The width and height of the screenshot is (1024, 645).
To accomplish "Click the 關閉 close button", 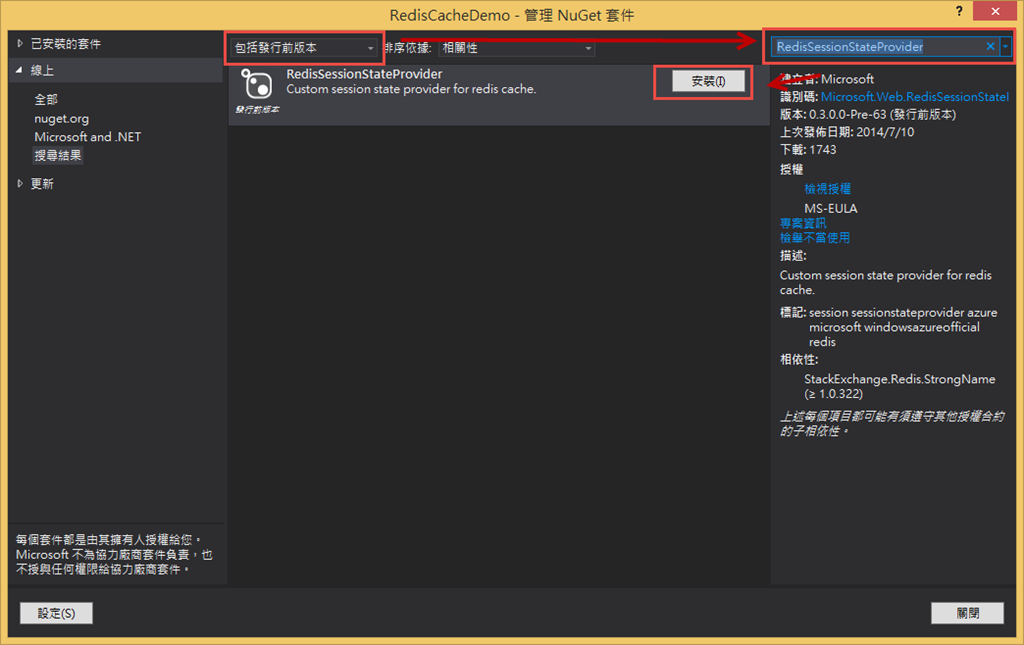I will 967,613.
